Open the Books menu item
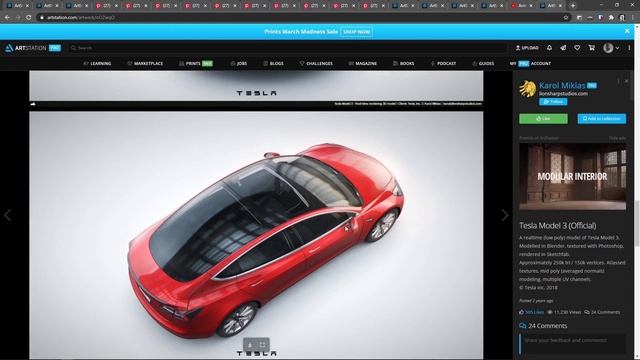 [x=403, y=64]
